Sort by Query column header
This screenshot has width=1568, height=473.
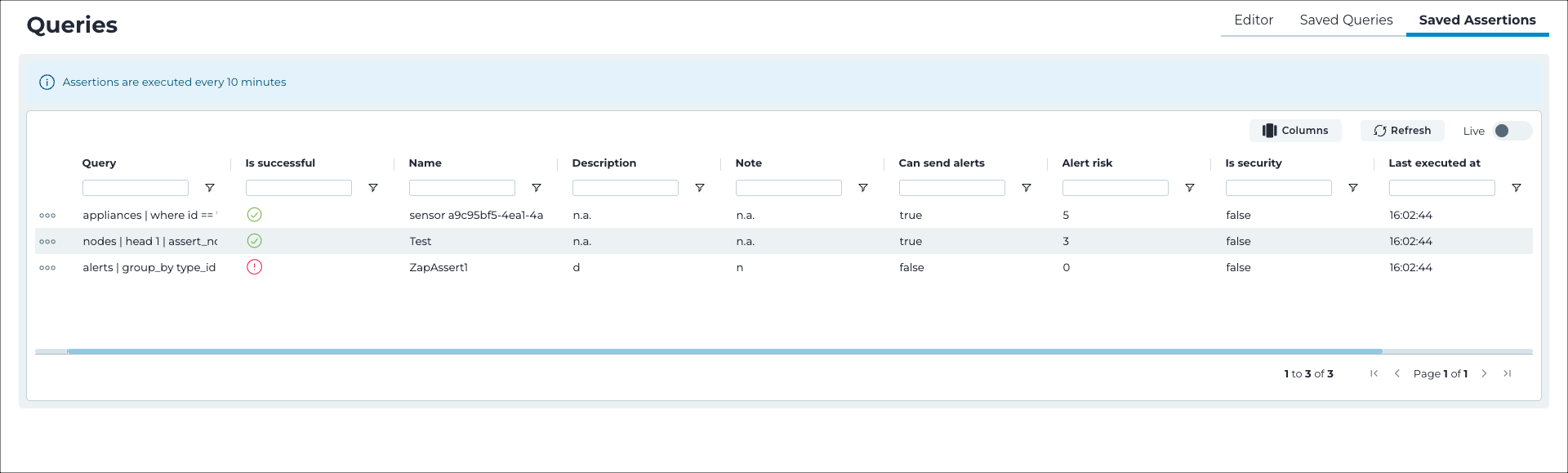pyautogui.click(x=99, y=163)
